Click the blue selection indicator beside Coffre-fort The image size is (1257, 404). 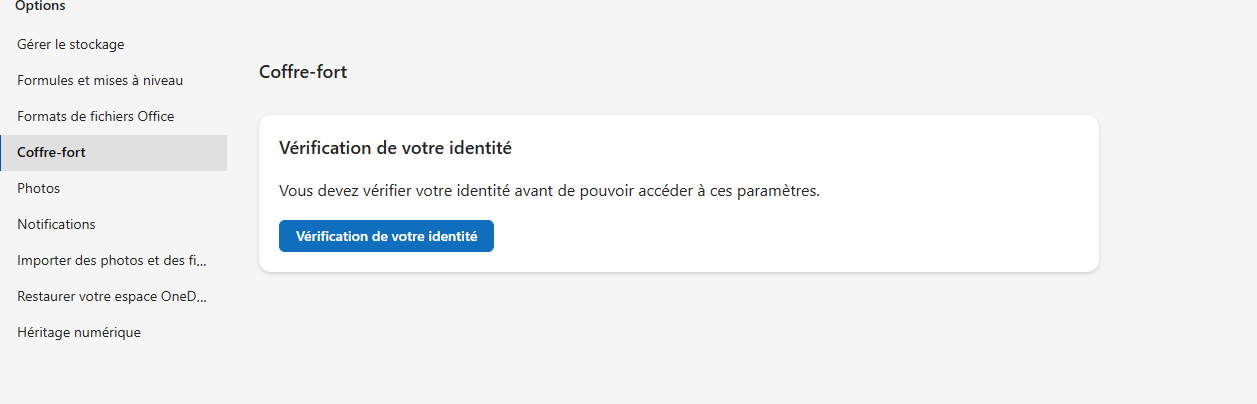[x=1, y=152]
